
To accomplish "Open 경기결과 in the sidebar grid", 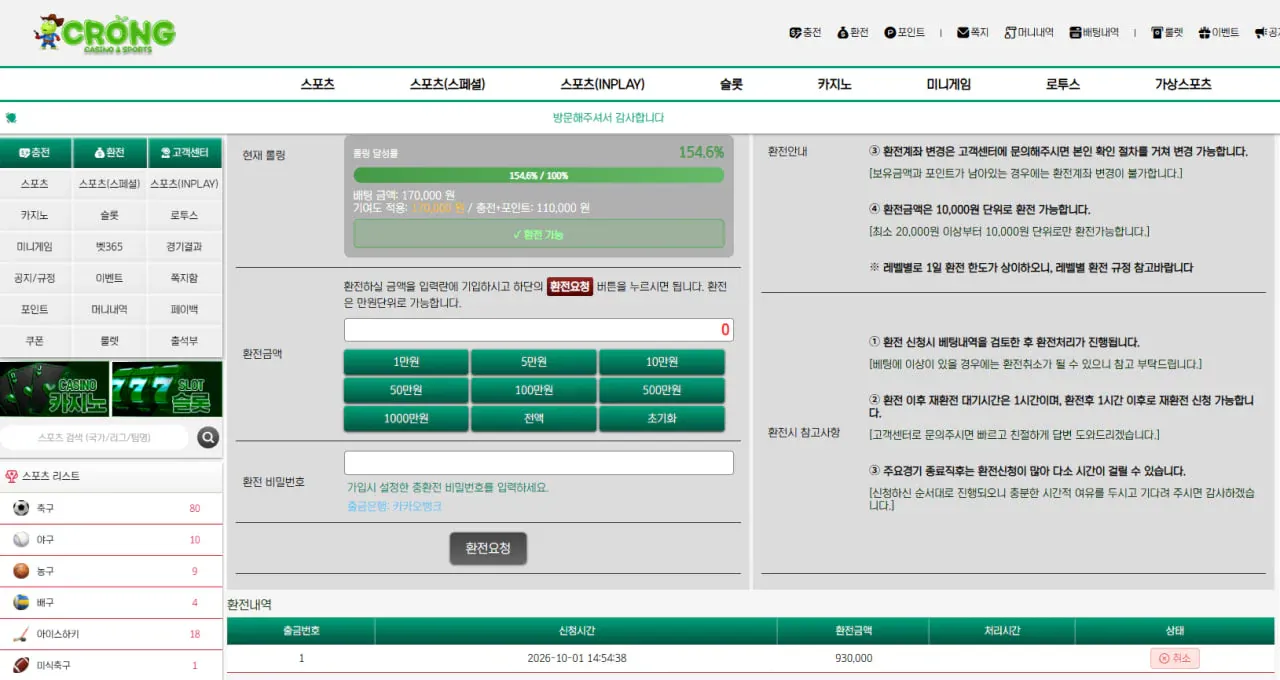I will pos(184,246).
